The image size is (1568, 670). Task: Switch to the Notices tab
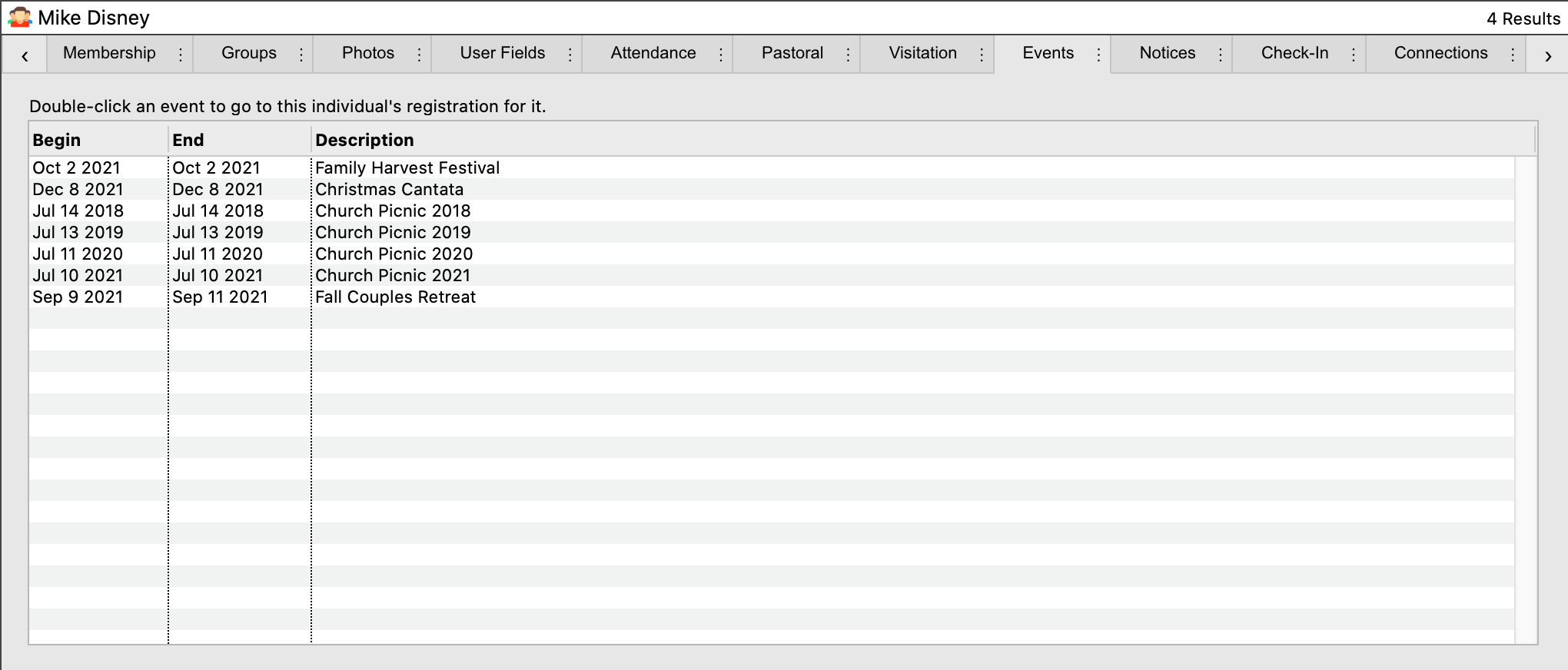click(x=1167, y=53)
